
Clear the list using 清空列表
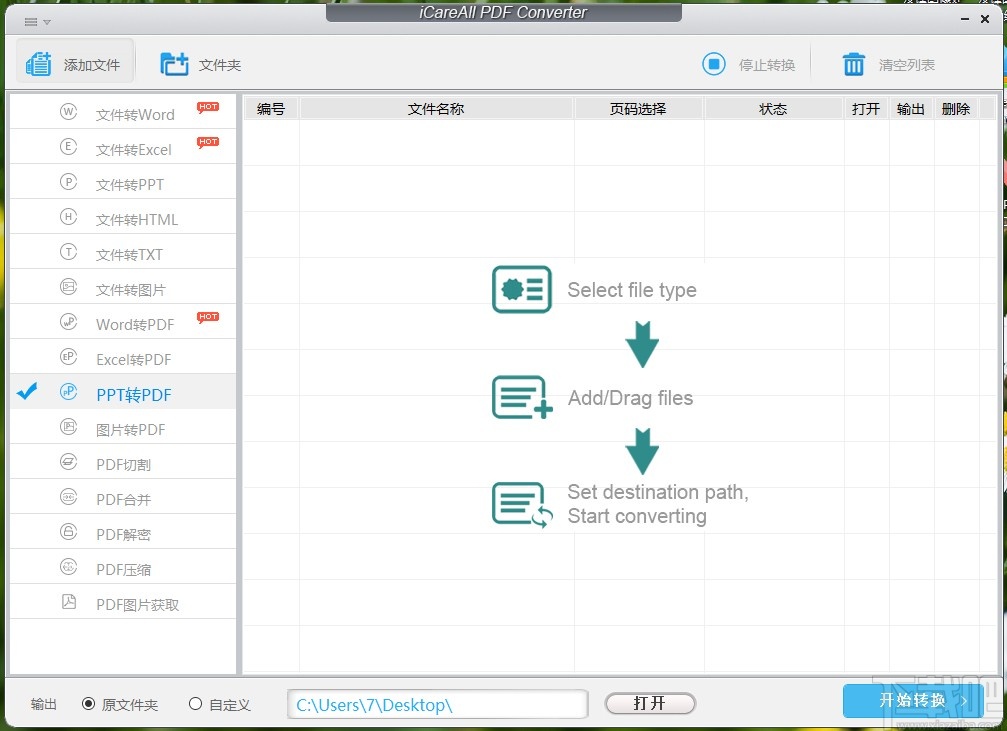888,64
